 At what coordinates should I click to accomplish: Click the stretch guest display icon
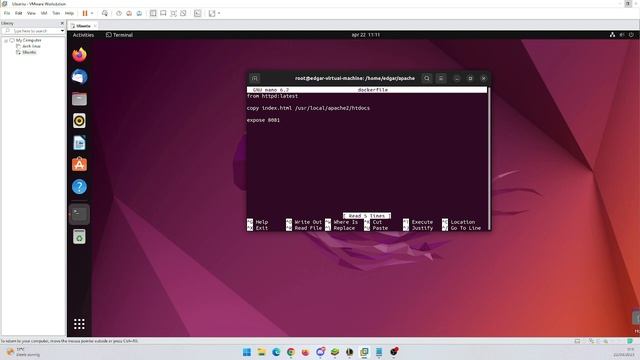[212, 13]
